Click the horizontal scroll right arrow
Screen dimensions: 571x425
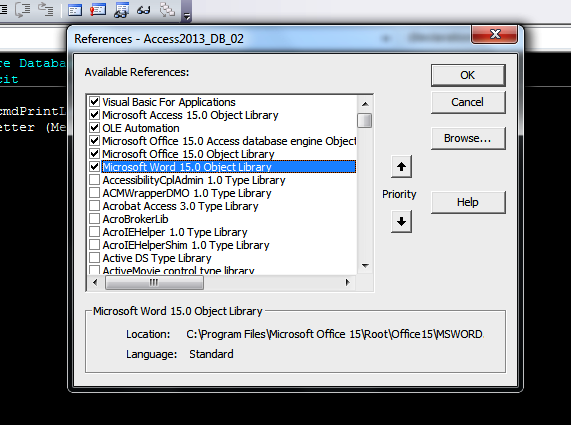(x=348, y=282)
